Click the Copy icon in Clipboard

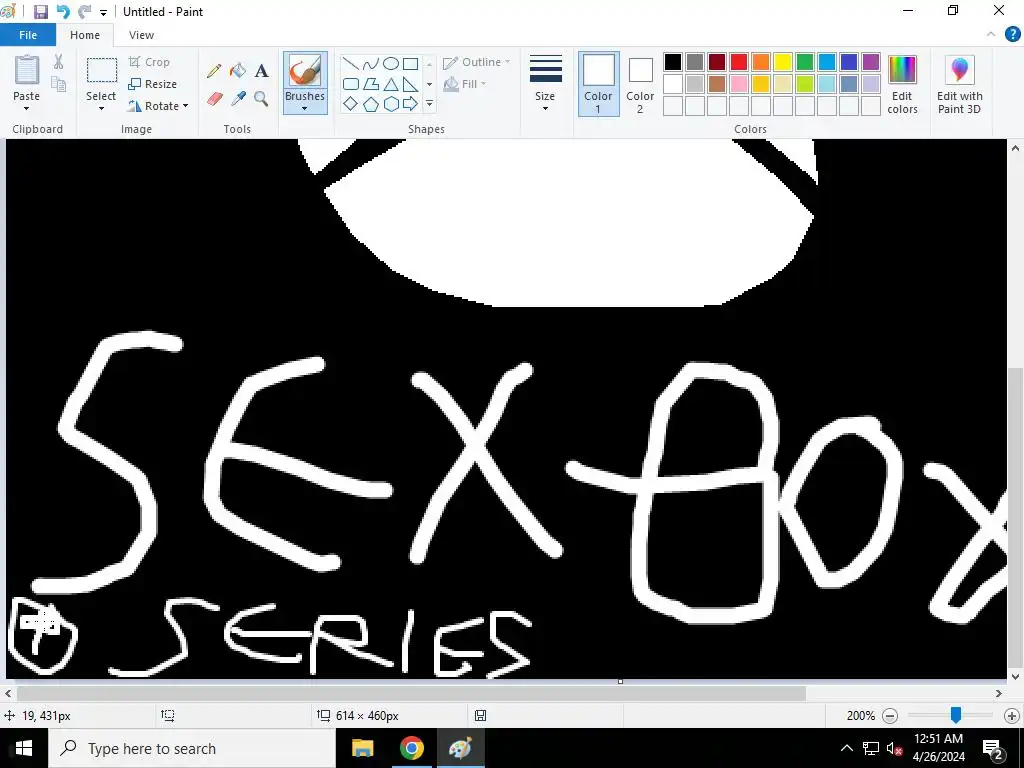[x=59, y=84]
